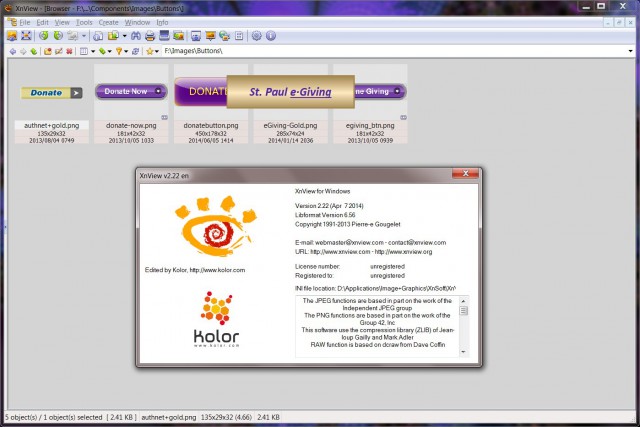Click scrollbar thumb in credits box
This screenshot has width=640, height=427.
[x=463, y=311]
